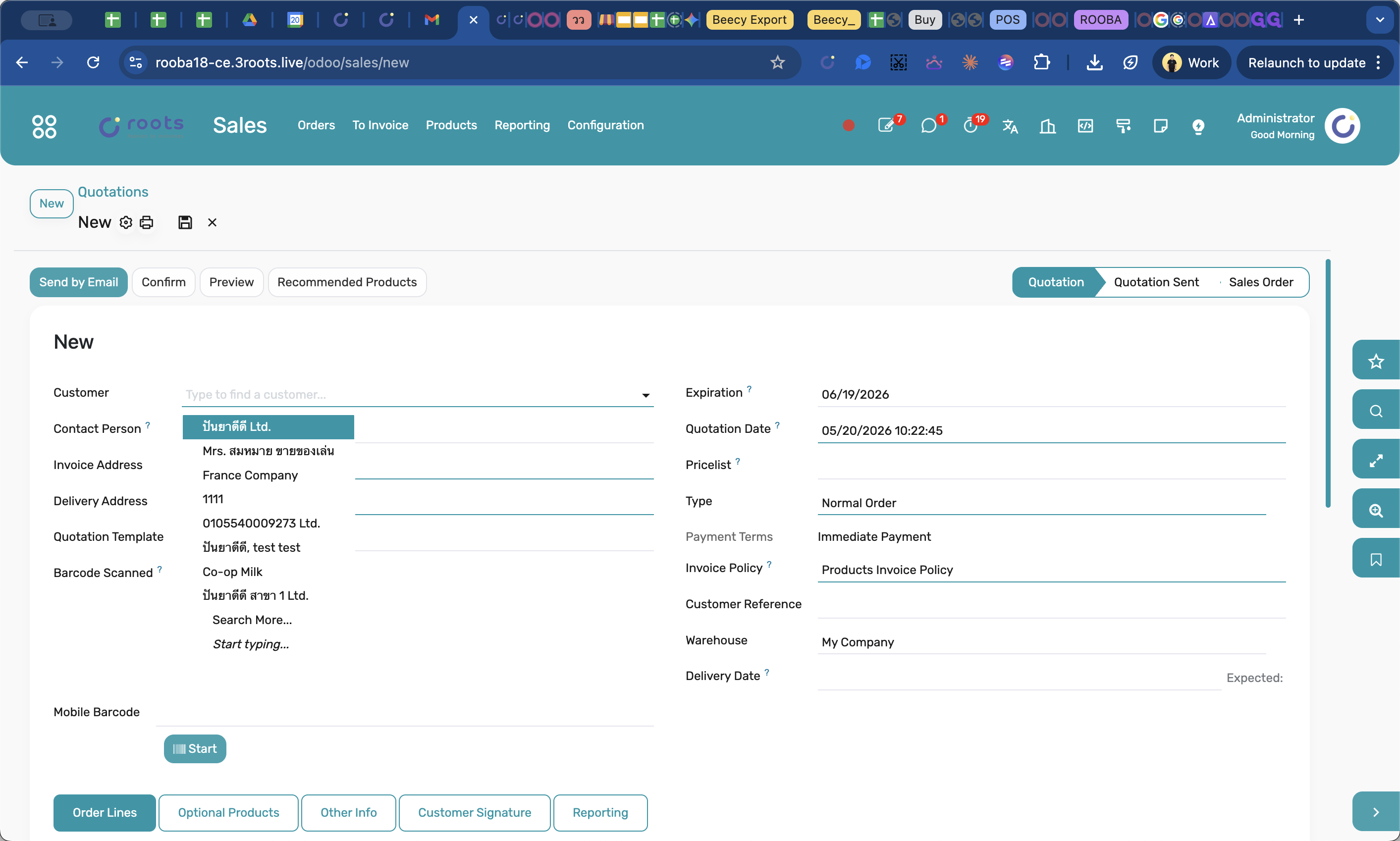
Task: Click the magnifier search side panel button
Action: tap(1376, 410)
